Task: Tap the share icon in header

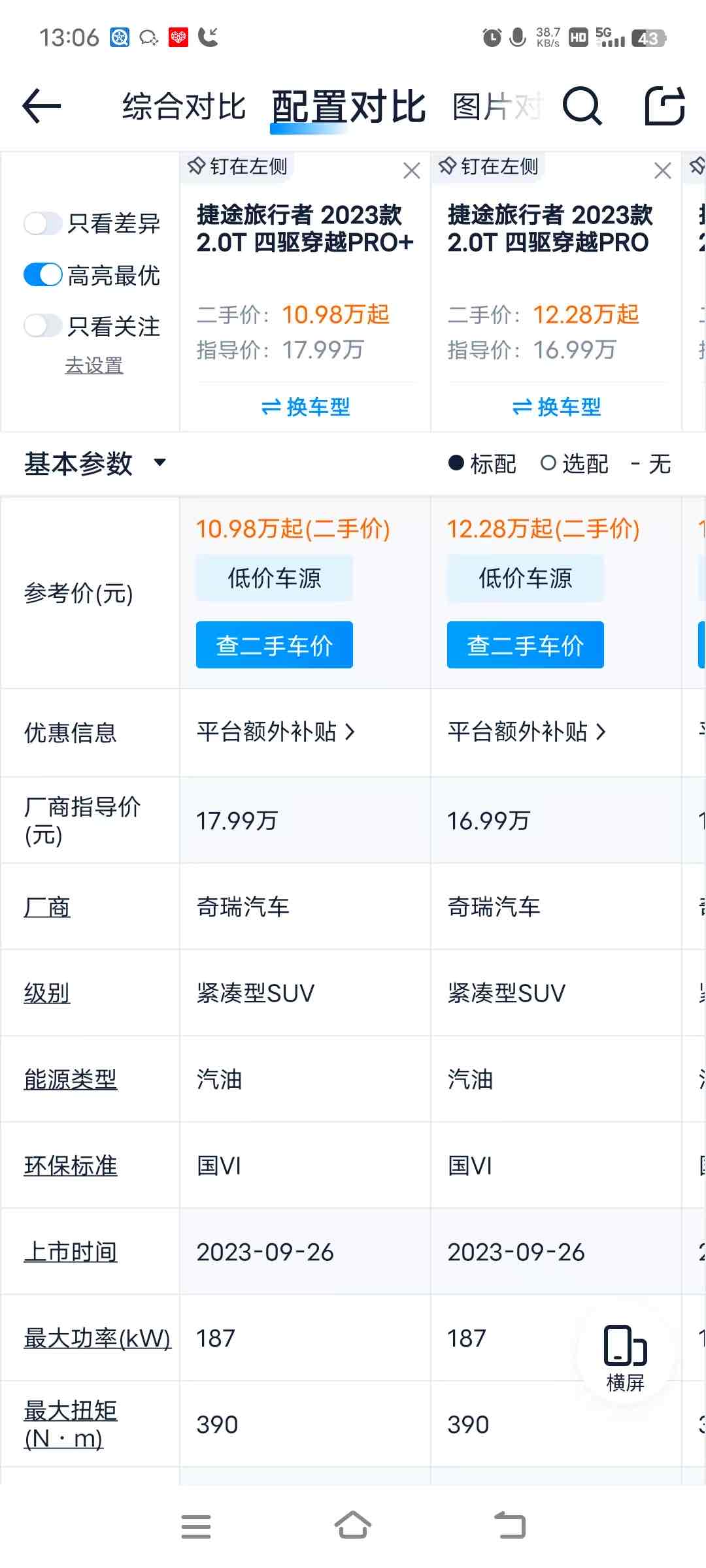Action: tap(664, 106)
